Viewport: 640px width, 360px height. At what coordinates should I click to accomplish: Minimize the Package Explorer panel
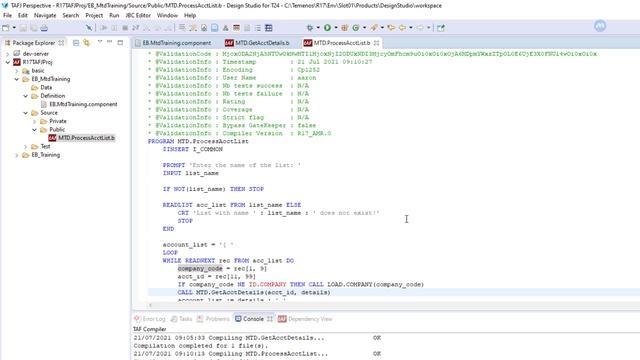109,42
